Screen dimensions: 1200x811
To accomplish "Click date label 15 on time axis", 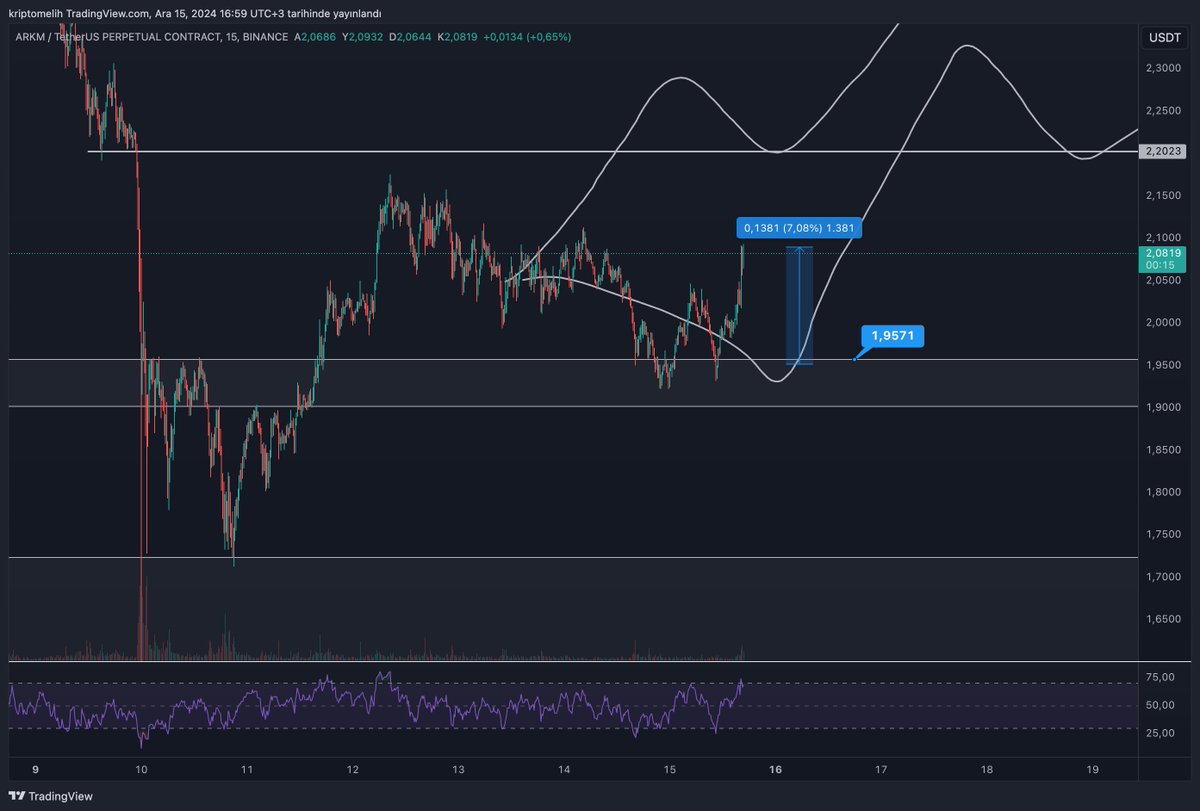I will tap(670, 770).
